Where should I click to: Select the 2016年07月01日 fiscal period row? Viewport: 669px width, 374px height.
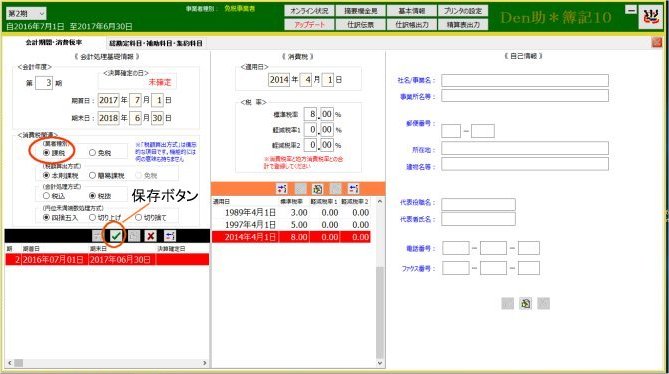click(x=107, y=260)
